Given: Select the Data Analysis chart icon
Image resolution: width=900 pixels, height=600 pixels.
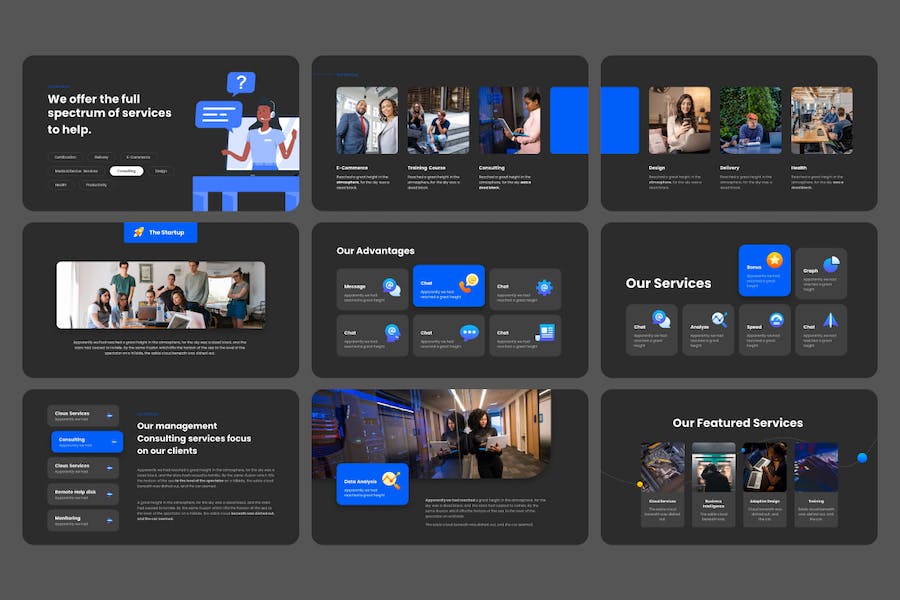Looking at the screenshot, I should (x=391, y=480).
